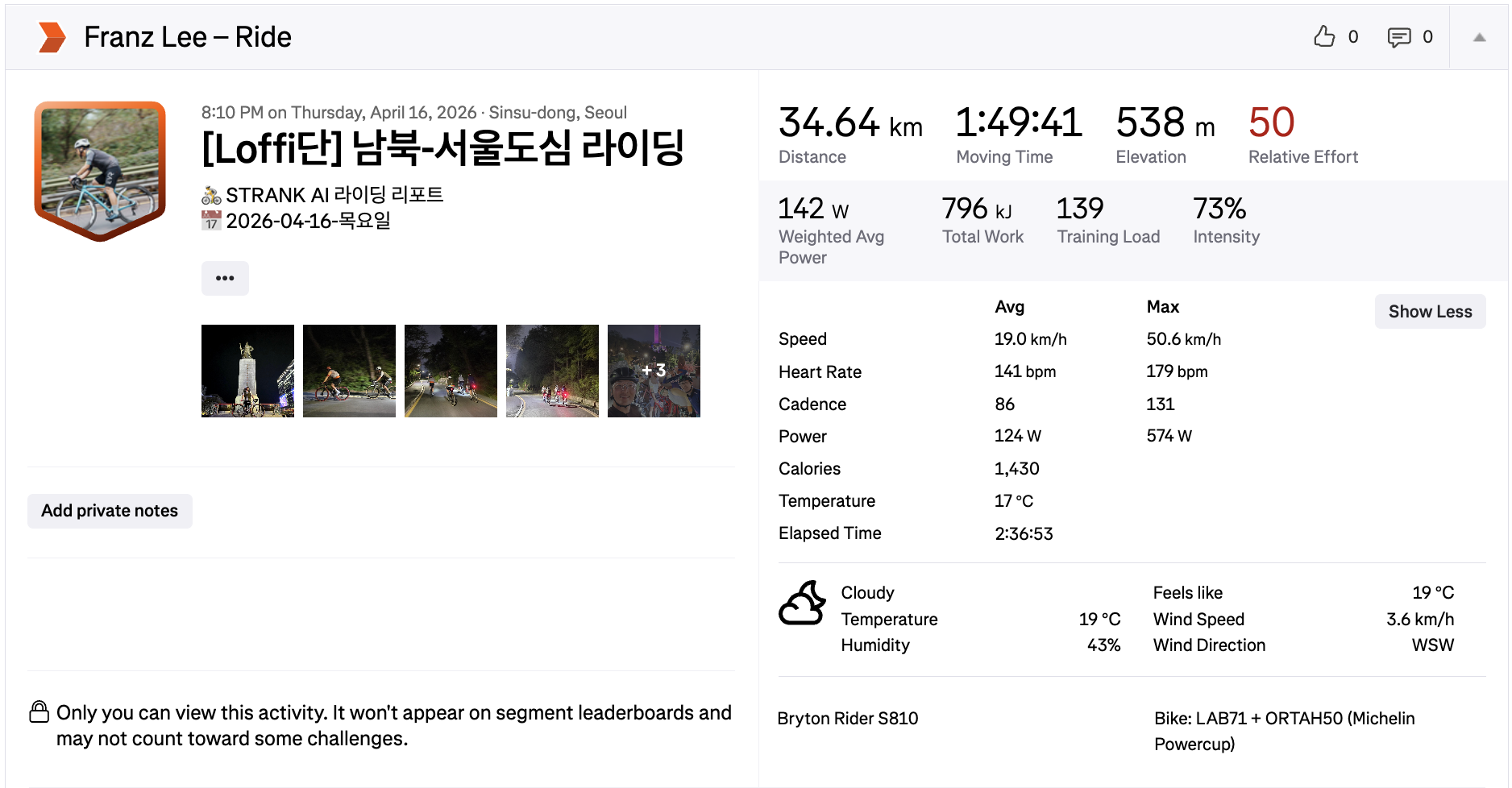Click the WSW Wind Direction value
Viewport: 1512px width, 788px height.
[1433, 645]
